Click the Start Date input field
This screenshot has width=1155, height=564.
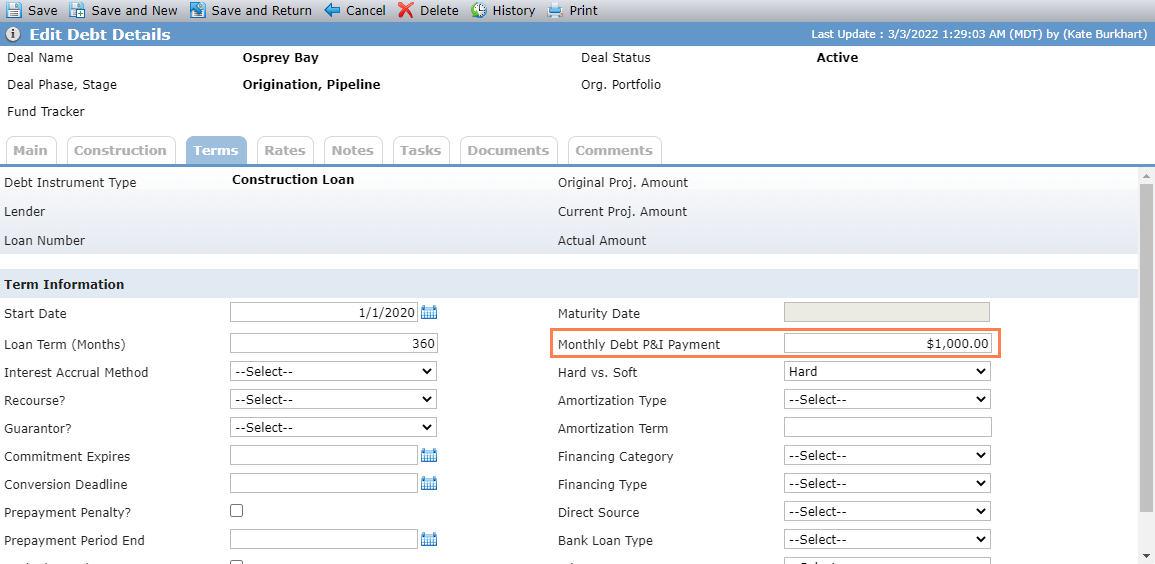point(324,312)
